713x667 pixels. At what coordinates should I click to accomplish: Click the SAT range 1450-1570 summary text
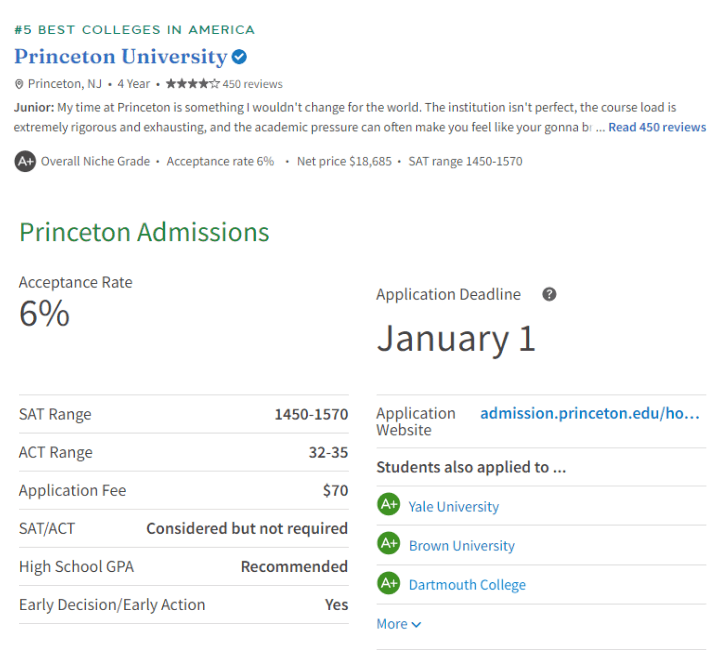point(466,161)
